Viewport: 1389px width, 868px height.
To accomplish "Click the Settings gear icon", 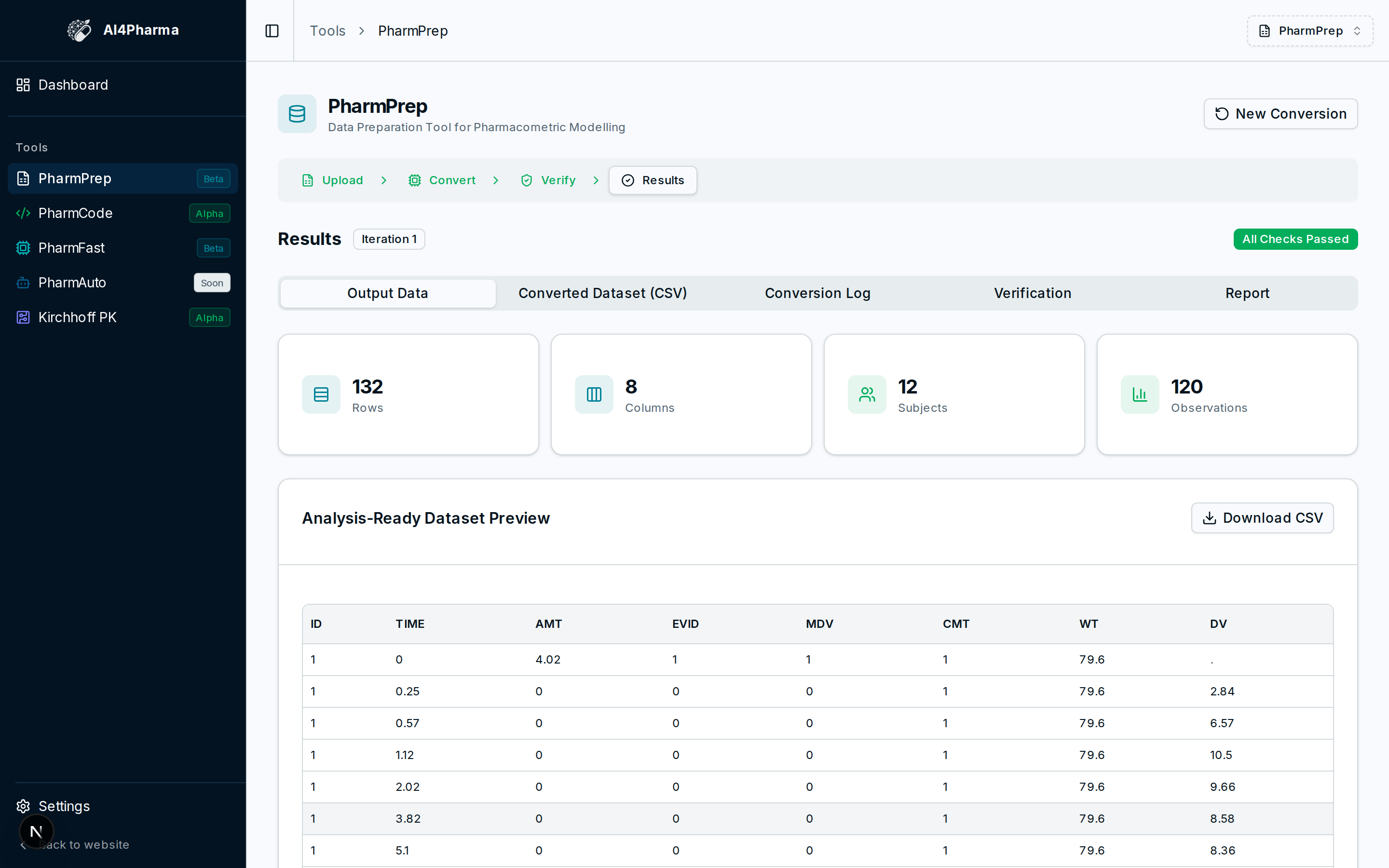I will pos(23,806).
